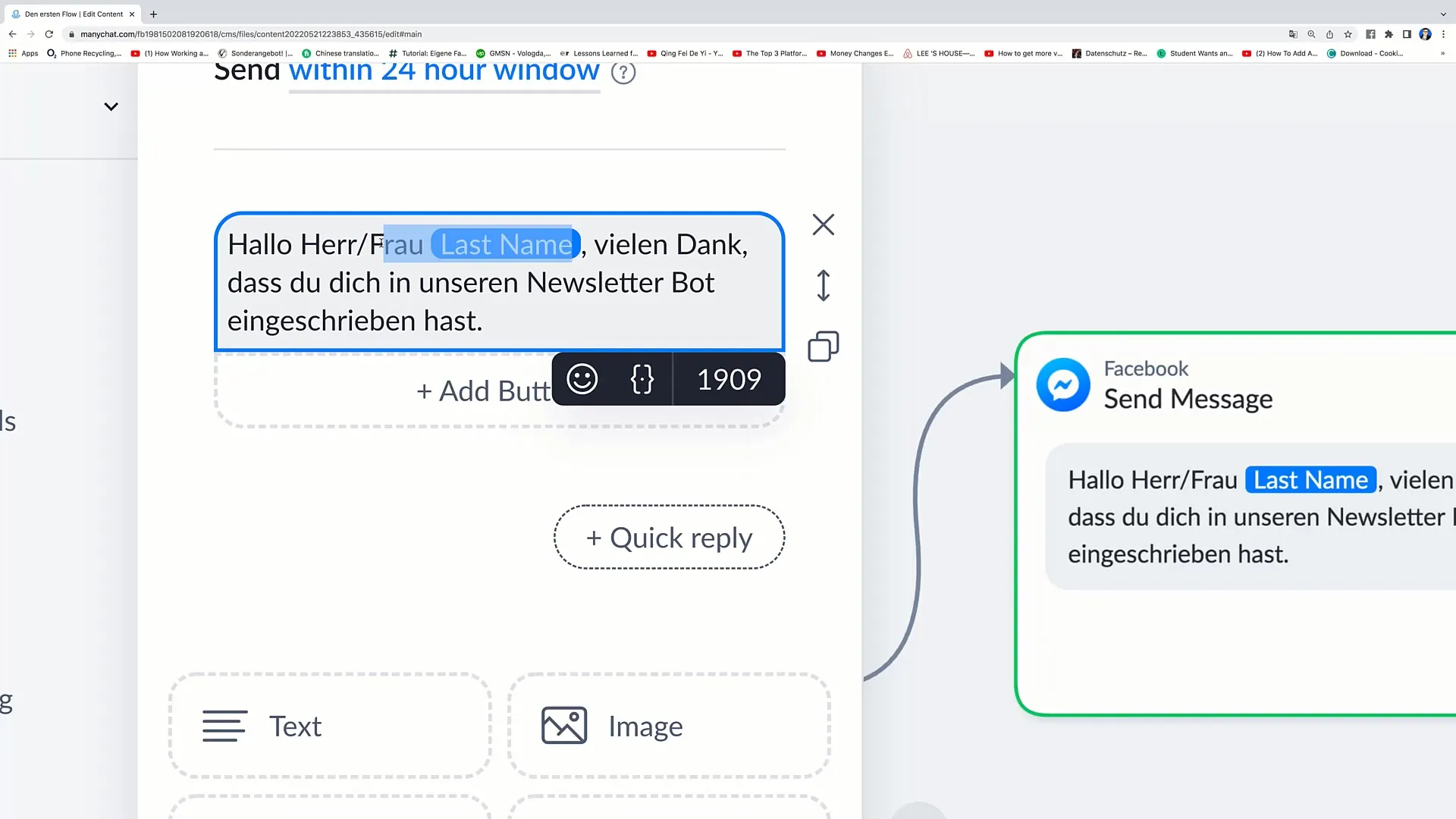This screenshot has height=819, width=1456.
Task: Click the Add Button option
Action: [487, 391]
